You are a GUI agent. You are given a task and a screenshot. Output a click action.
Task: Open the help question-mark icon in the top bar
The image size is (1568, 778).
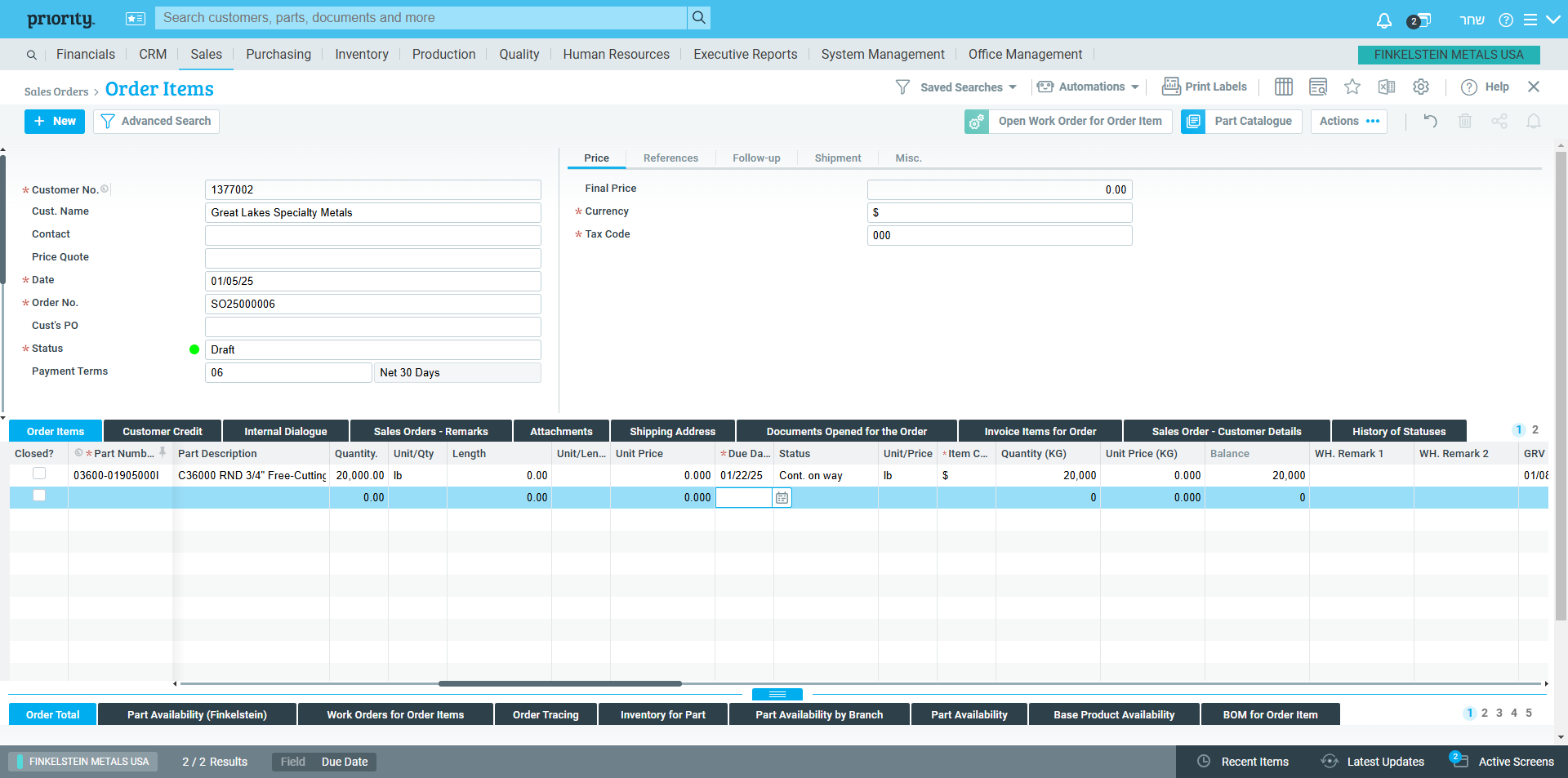pyautogui.click(x=1506, y=20)
